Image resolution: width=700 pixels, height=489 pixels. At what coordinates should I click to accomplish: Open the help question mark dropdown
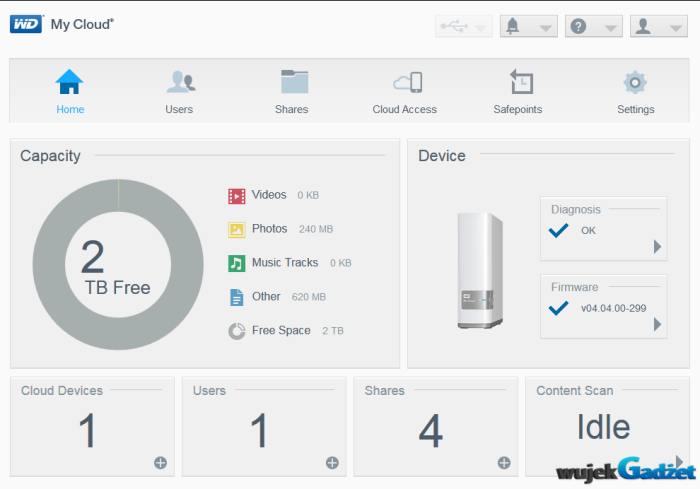point(593,27)
